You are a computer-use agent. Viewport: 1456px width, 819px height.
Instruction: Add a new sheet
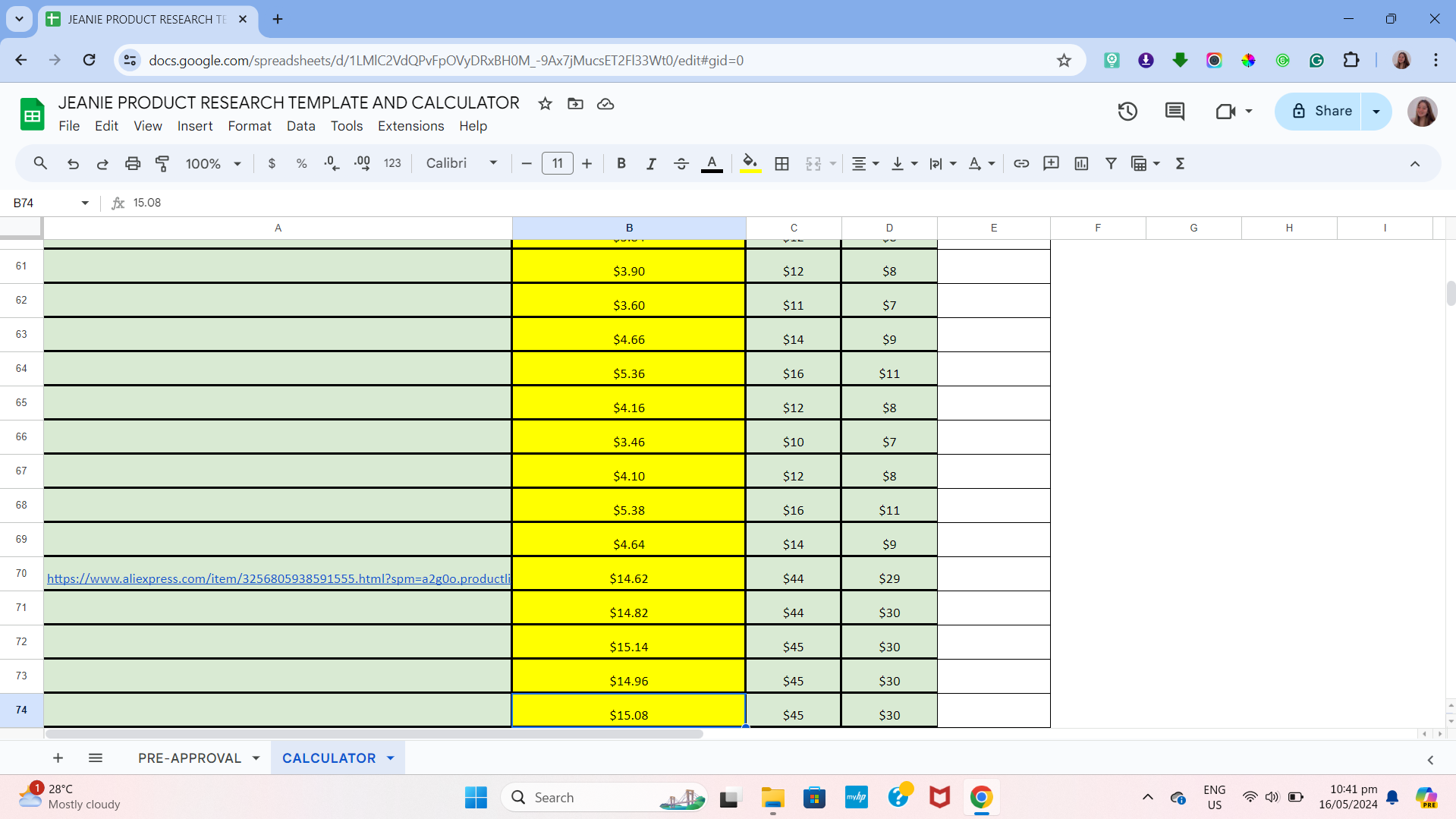58,758
